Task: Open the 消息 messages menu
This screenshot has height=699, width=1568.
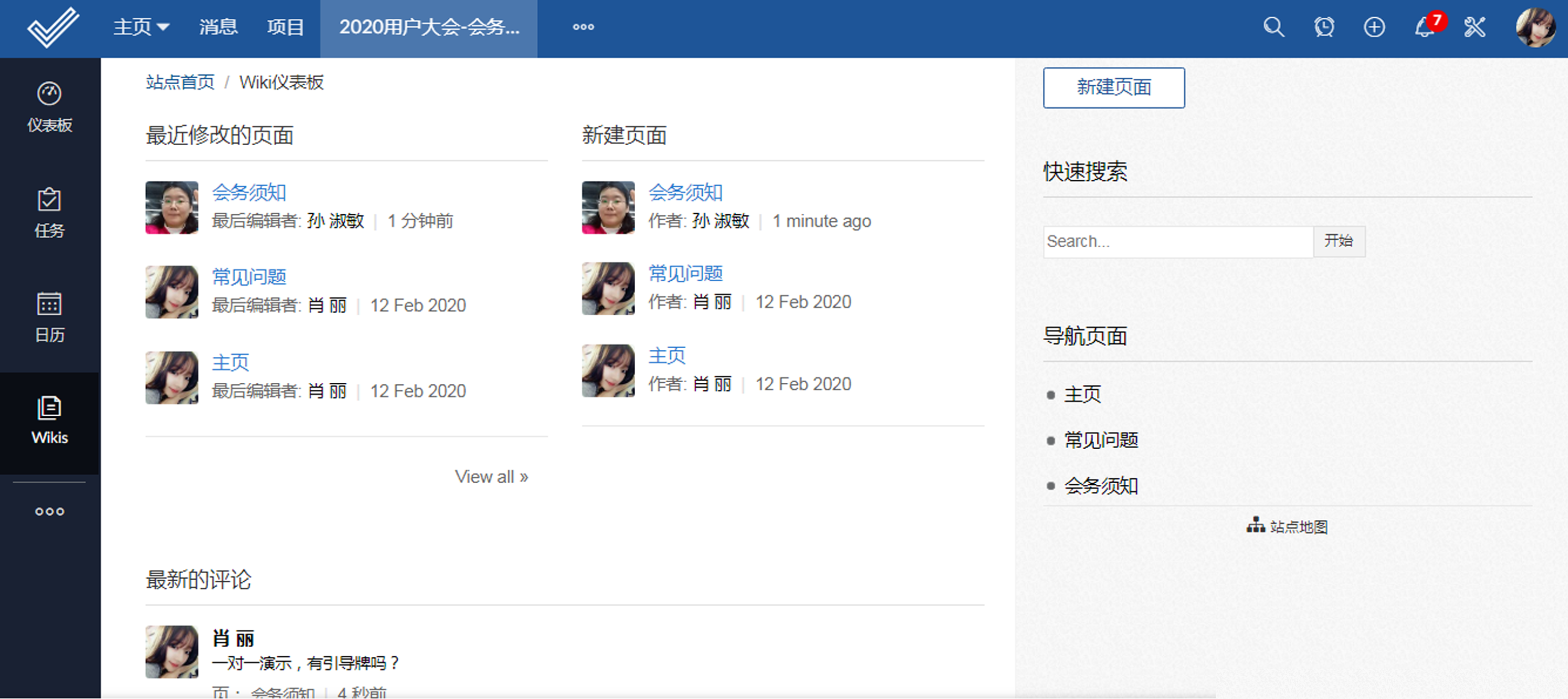Action: [x=218, y=27]
